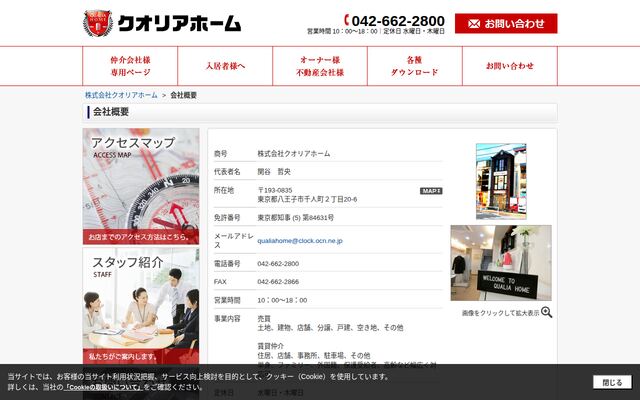640x400 pixels.
Task: Click the Qualia Home shield logo
Action: tap(98, 23)
